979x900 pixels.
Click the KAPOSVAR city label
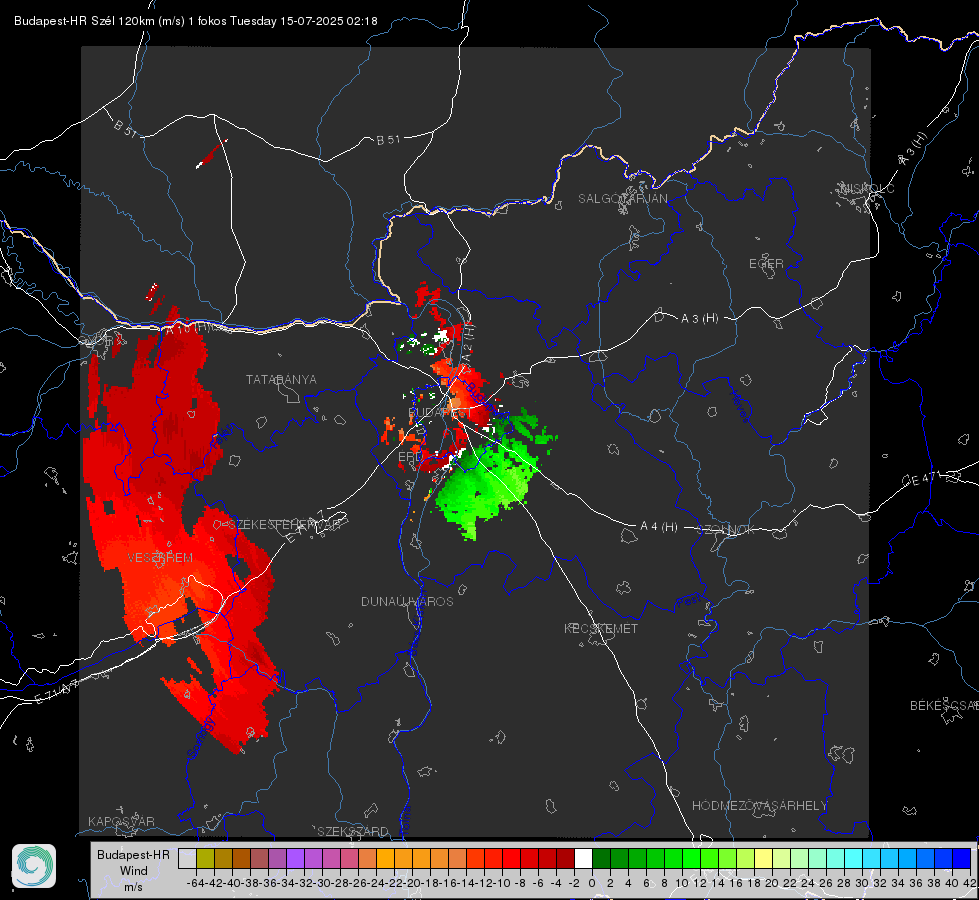tap(121, 821)
